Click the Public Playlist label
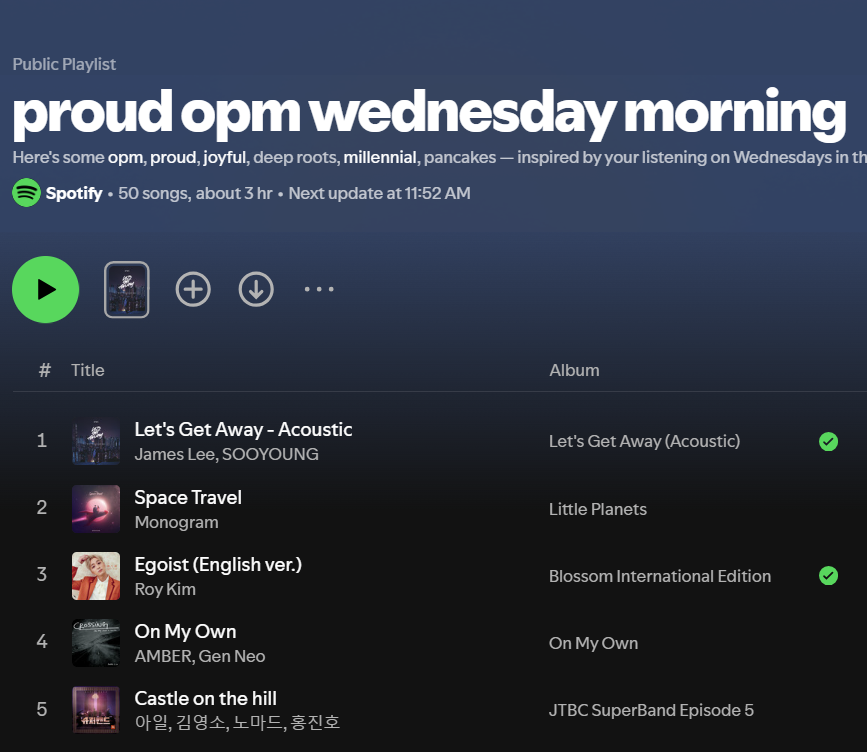 coord(64,64)
